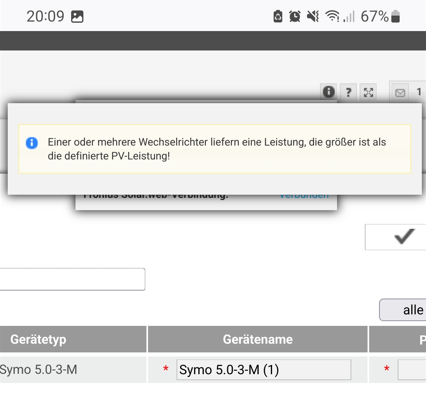This screenshot has height=403, width=426.
Task: Tap the image notification icon near clock
Action: coord(77,17)
